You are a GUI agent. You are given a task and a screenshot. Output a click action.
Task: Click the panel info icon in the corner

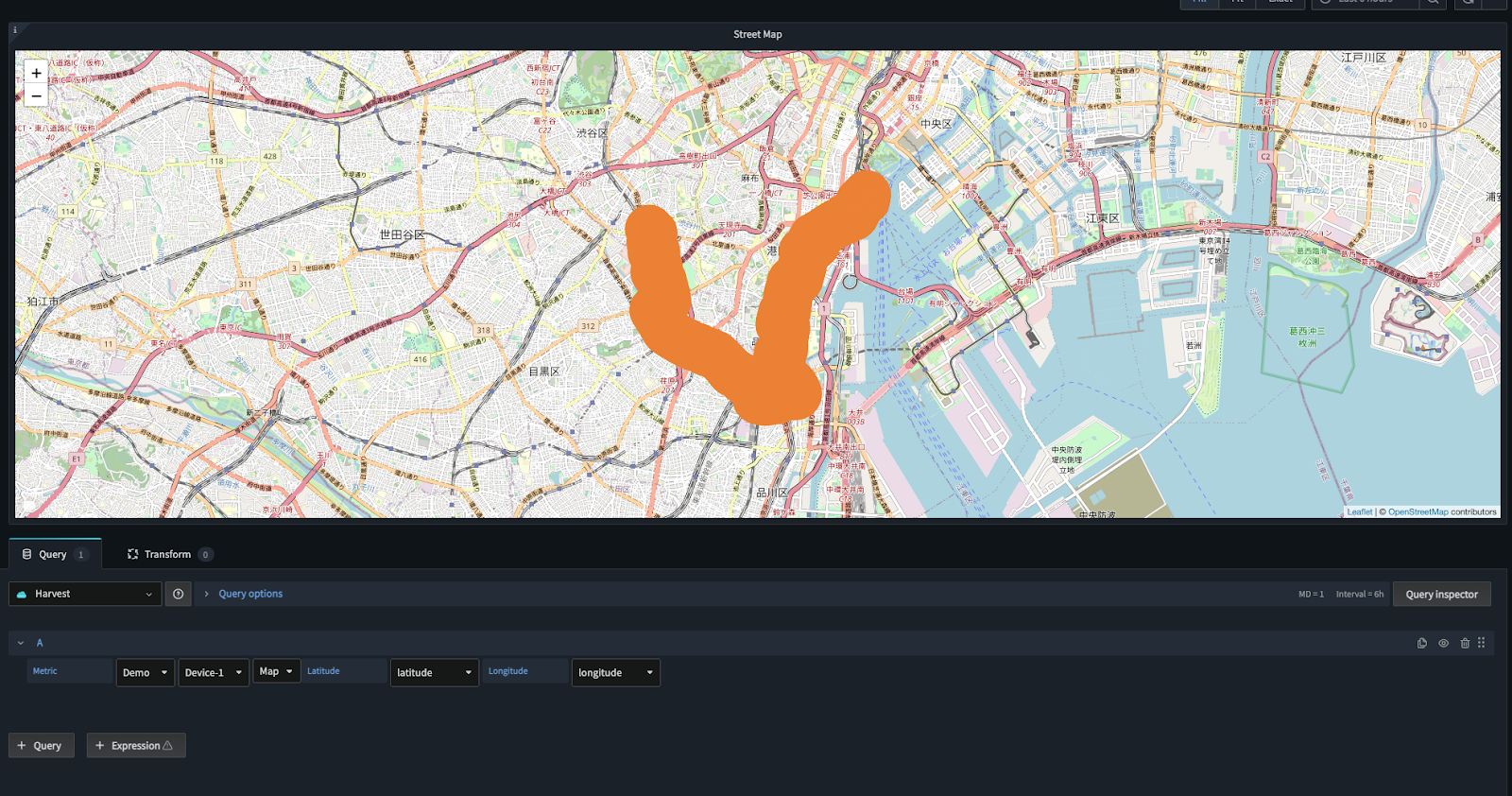(15, 30)
